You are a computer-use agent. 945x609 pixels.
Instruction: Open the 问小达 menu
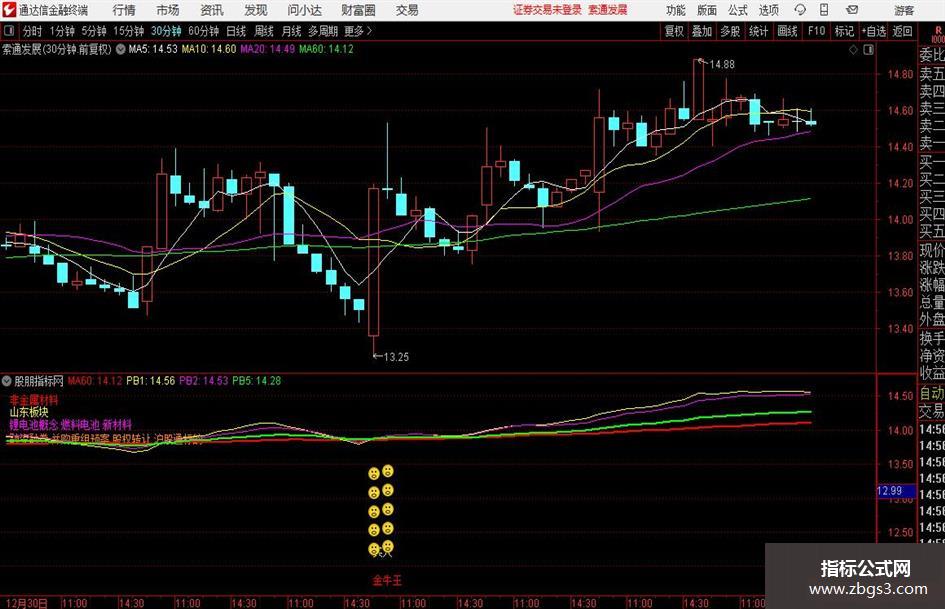point(304,10)
